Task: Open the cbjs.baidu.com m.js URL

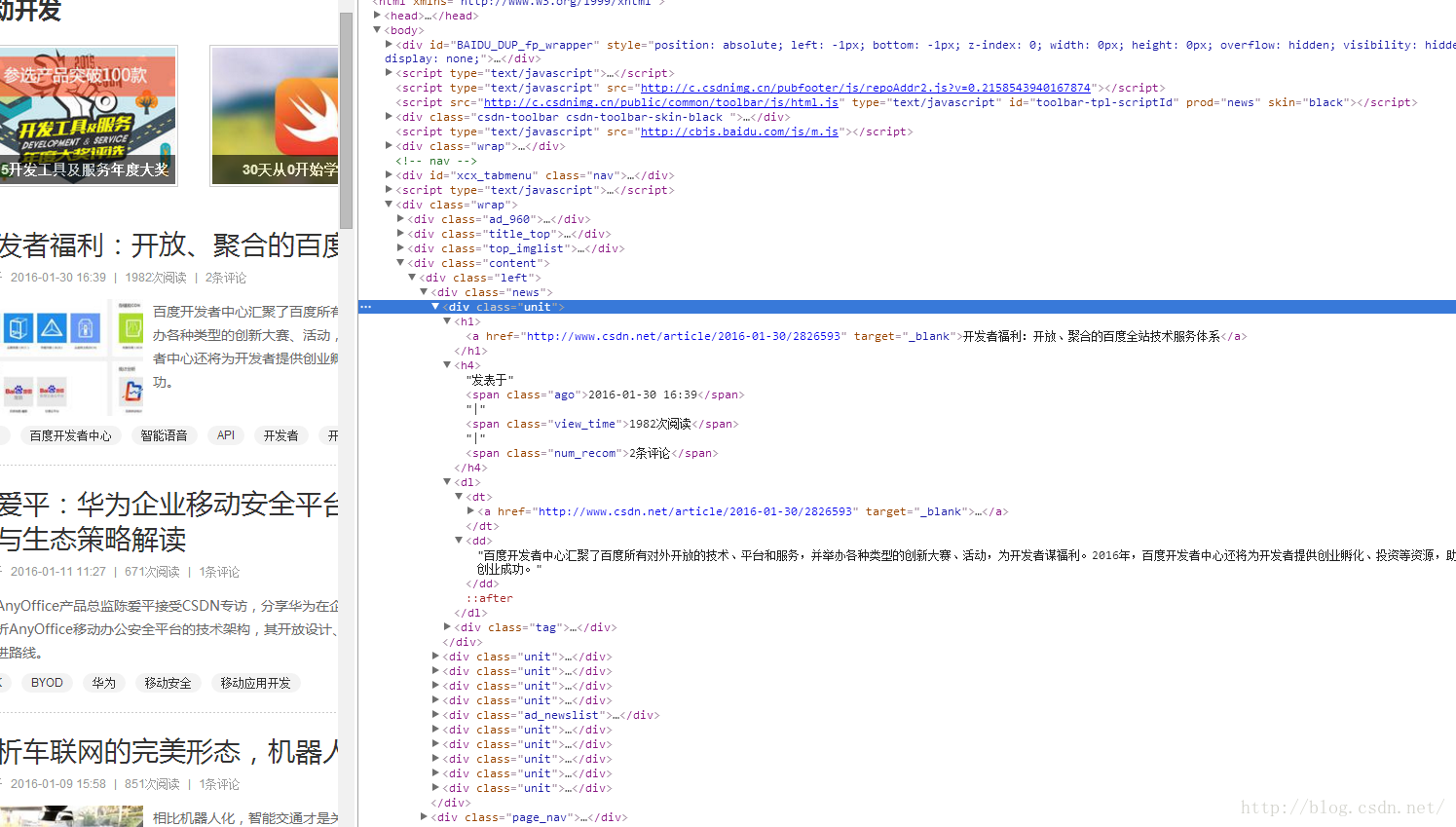Action: coord(739,132)
